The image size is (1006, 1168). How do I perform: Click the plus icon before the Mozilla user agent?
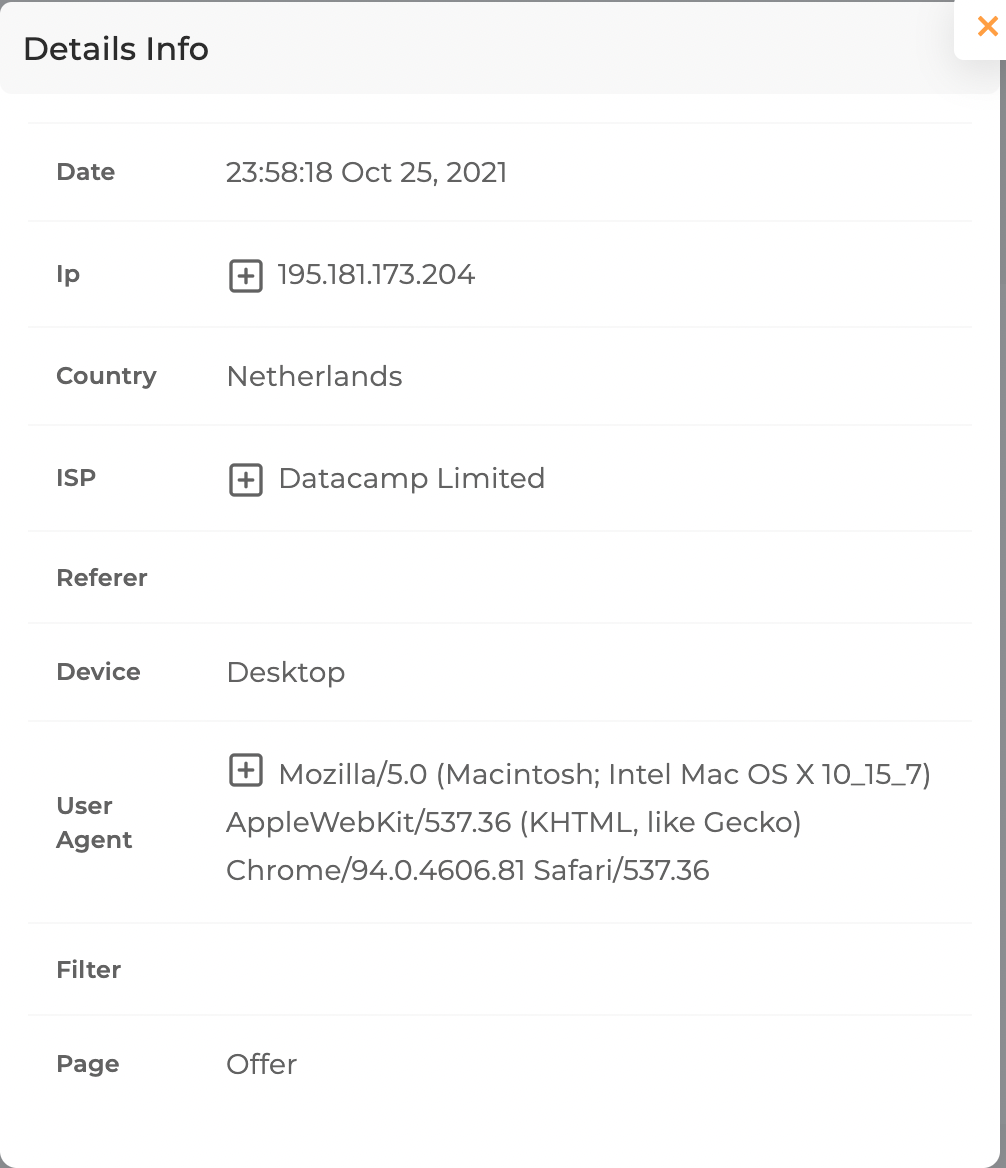point(245,770)
